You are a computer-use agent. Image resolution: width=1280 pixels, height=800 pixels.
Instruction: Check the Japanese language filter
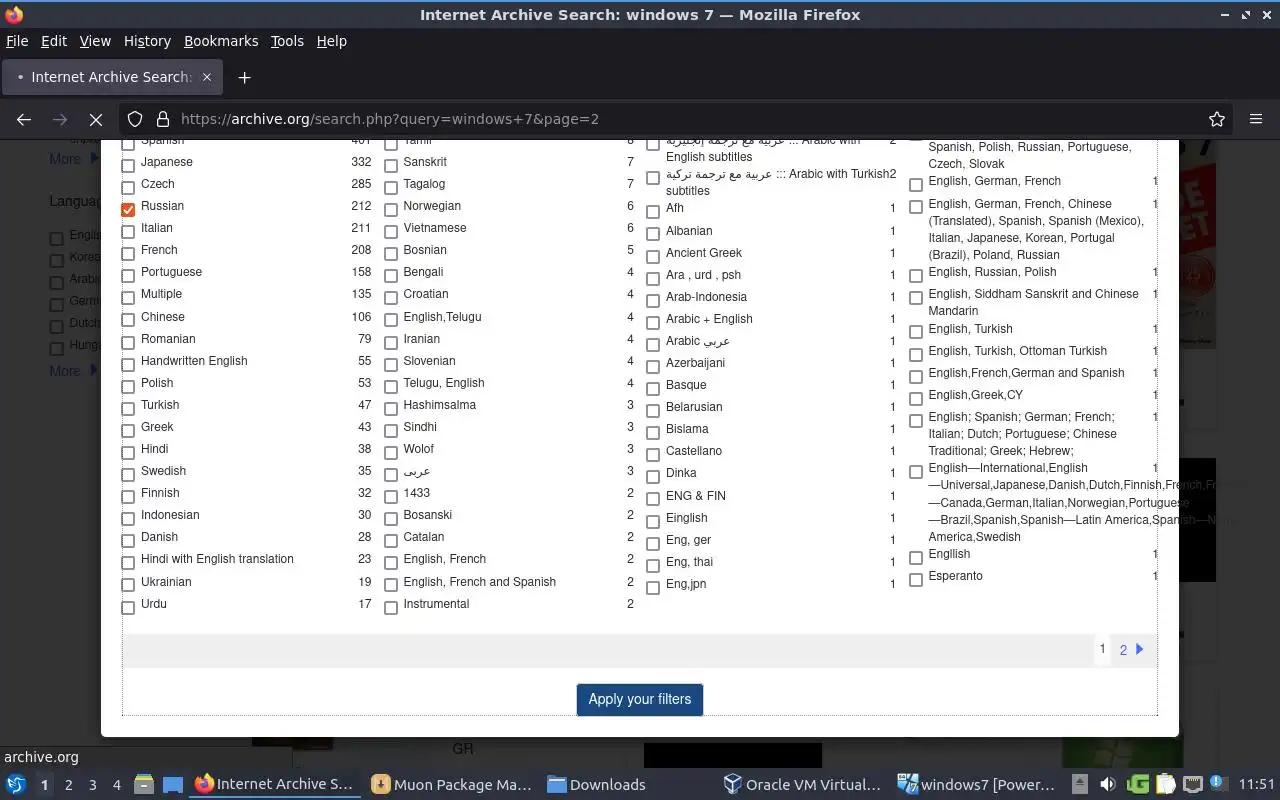[128, 165]
